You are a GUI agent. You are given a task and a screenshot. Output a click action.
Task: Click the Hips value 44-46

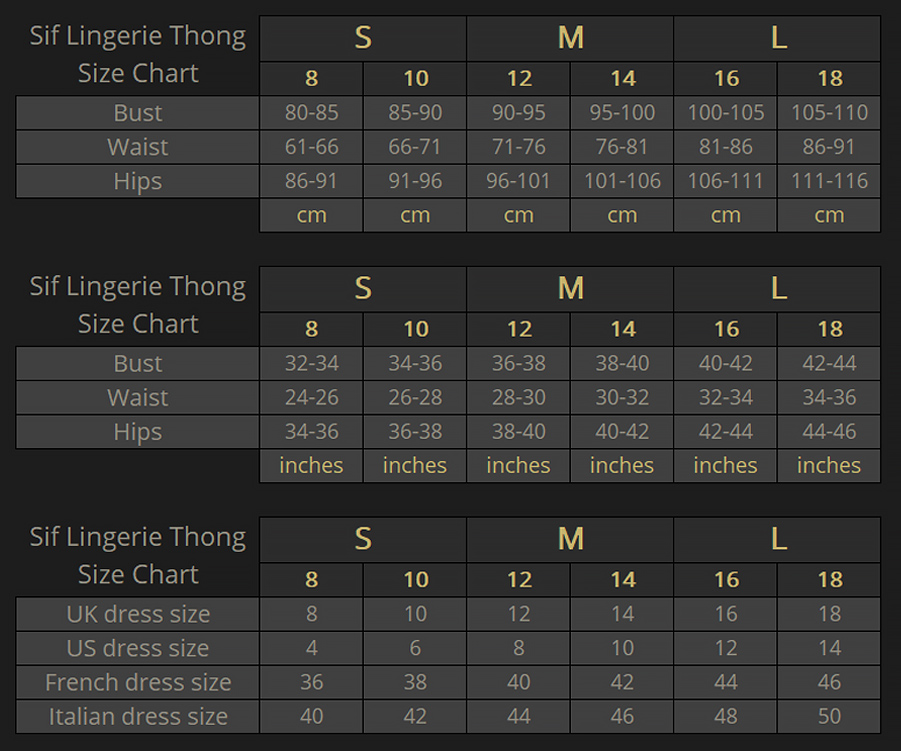tap(829, 432)
